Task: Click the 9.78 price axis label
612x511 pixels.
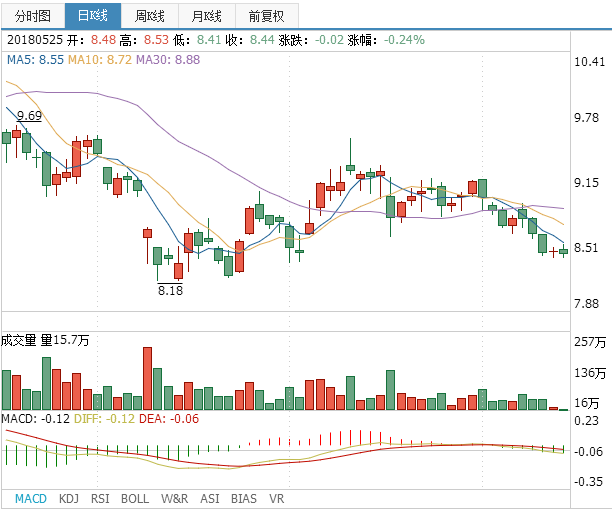Action: 586,118
